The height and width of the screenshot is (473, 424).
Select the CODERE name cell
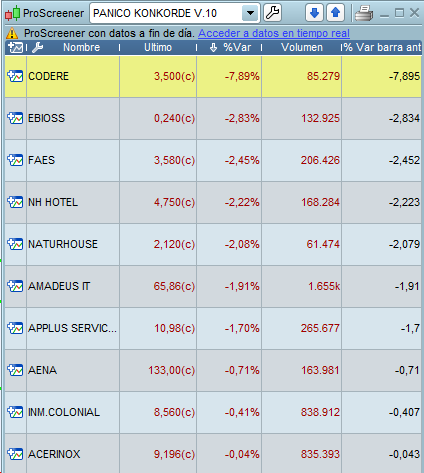[x=73, y=76]
